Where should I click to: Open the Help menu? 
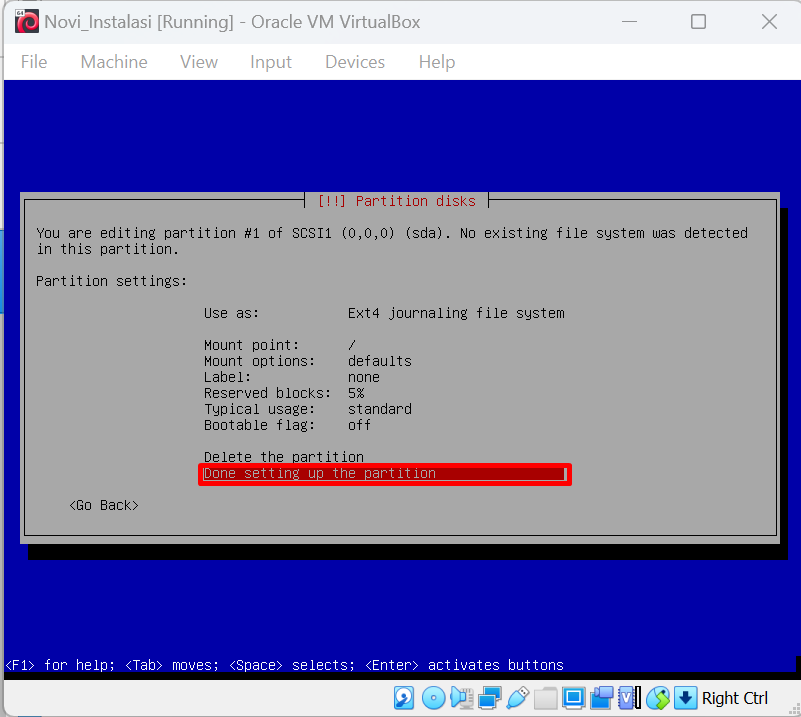click(437, 62)
